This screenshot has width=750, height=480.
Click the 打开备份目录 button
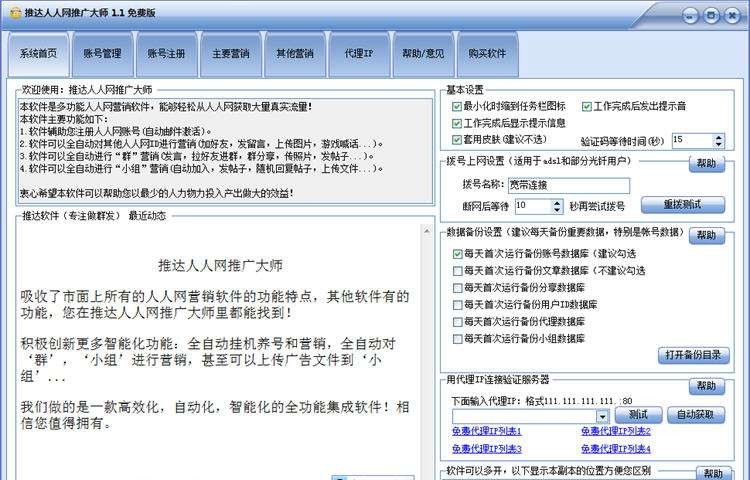point(693,355)
